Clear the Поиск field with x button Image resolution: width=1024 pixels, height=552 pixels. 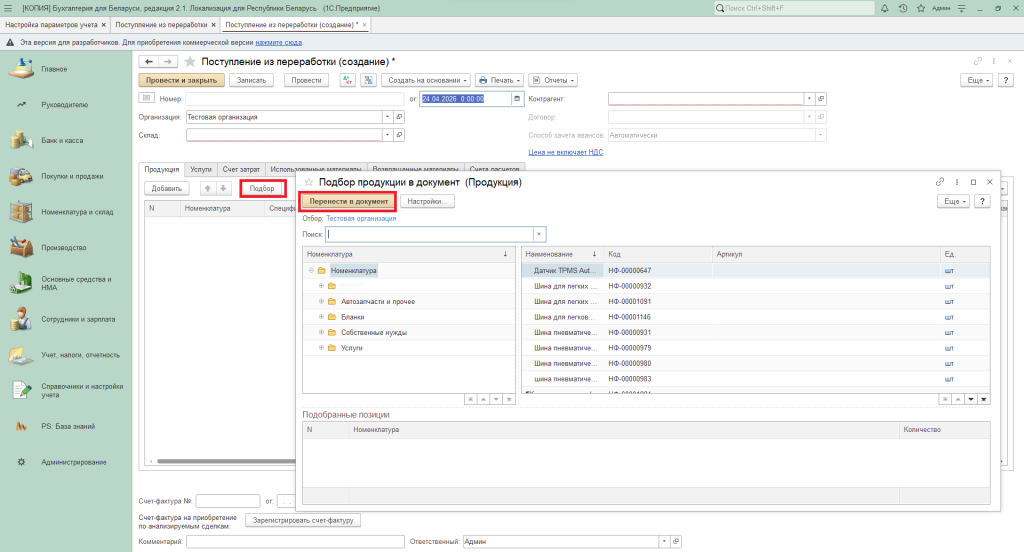539,234
